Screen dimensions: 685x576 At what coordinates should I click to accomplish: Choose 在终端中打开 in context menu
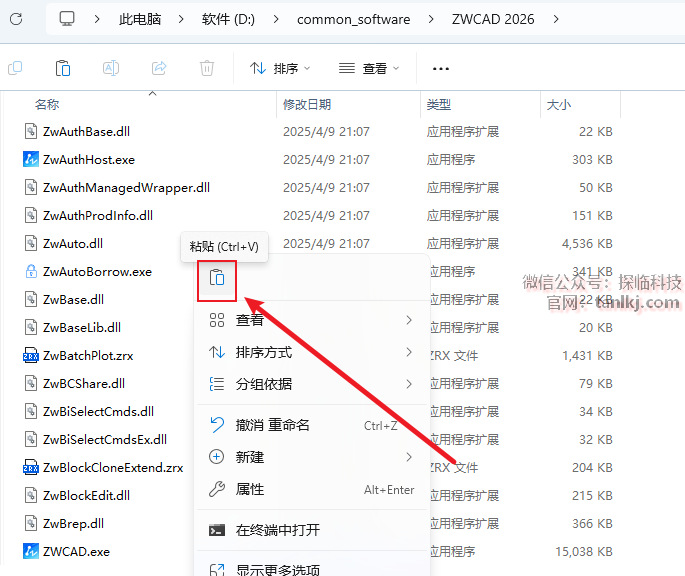312,531
